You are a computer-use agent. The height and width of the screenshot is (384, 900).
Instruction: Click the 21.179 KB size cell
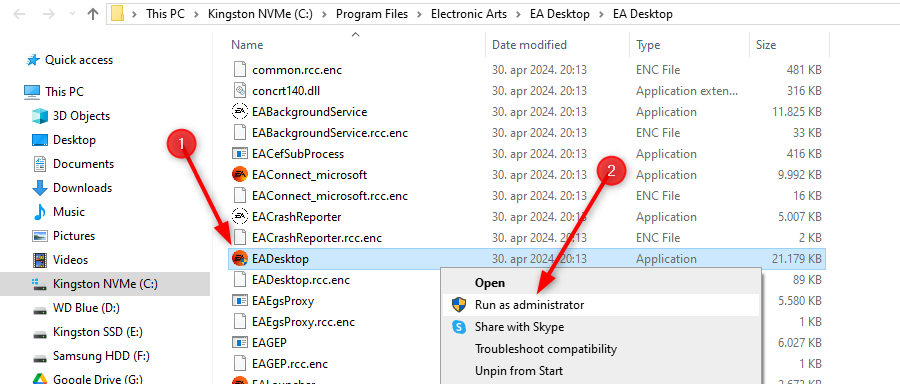pyautogui.click(x=797, y=259)
